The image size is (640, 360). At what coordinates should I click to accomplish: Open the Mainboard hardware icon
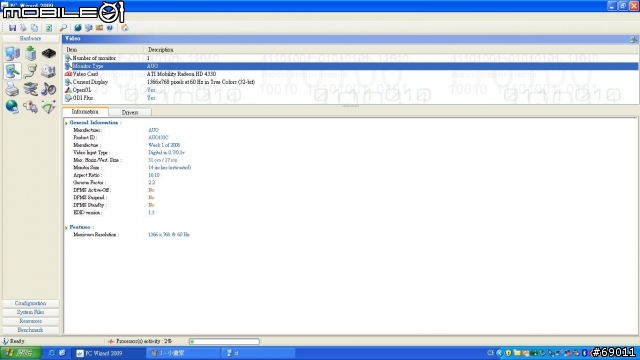pyautogui.click(x=31, y=53)
